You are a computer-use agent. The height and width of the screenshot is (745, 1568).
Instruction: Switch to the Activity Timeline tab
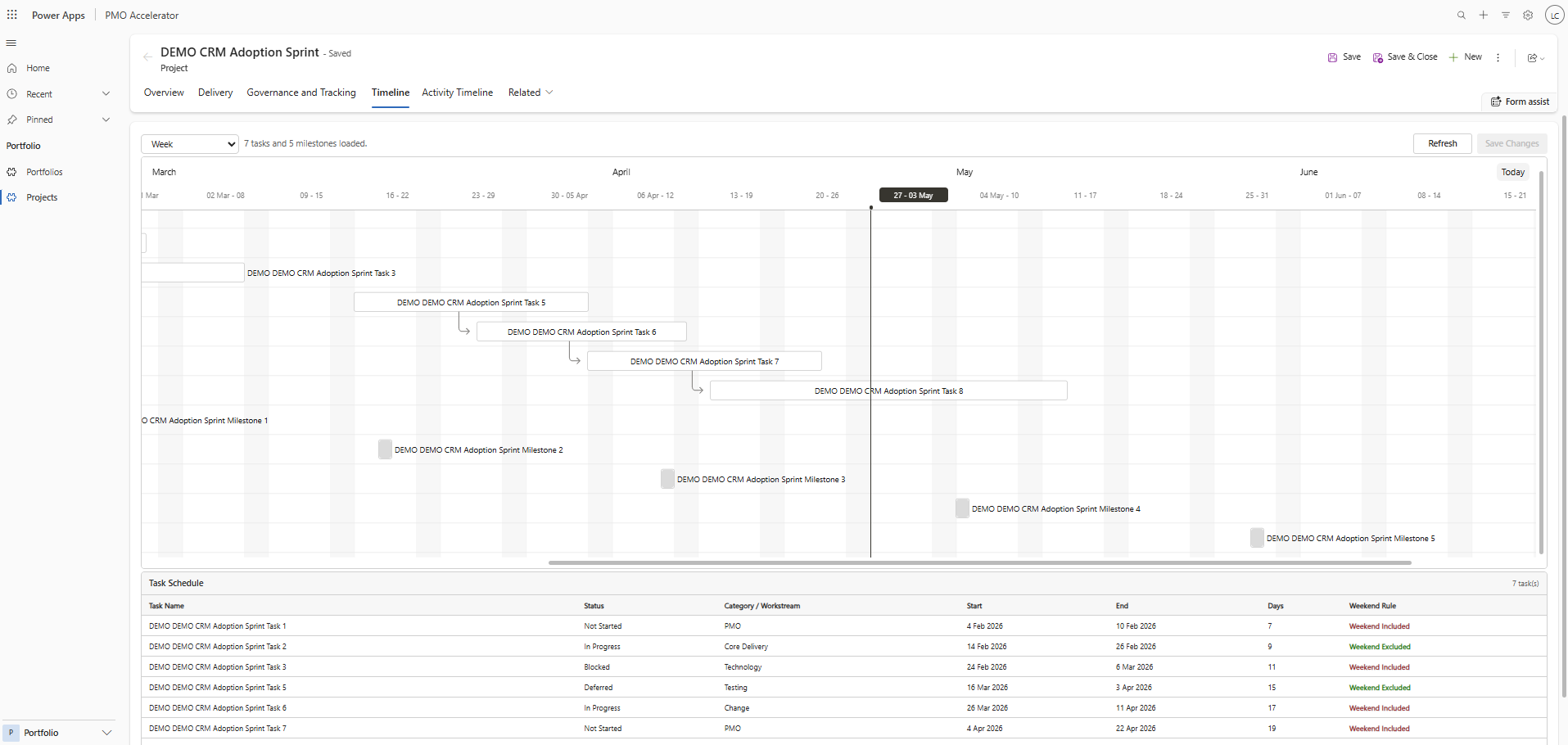(x=458, y=93)
